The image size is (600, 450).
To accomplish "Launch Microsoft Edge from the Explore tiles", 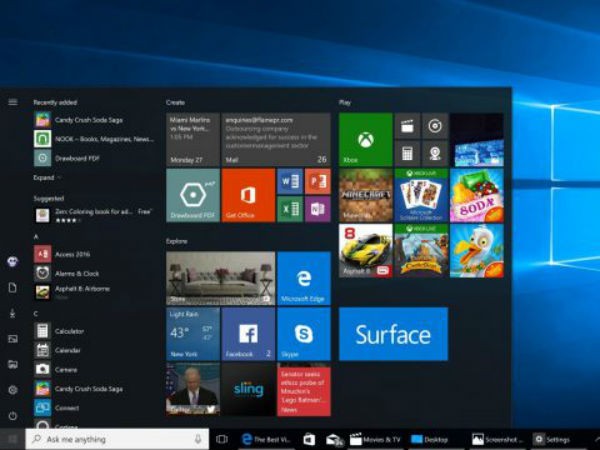I will click(x=303, y=278).
